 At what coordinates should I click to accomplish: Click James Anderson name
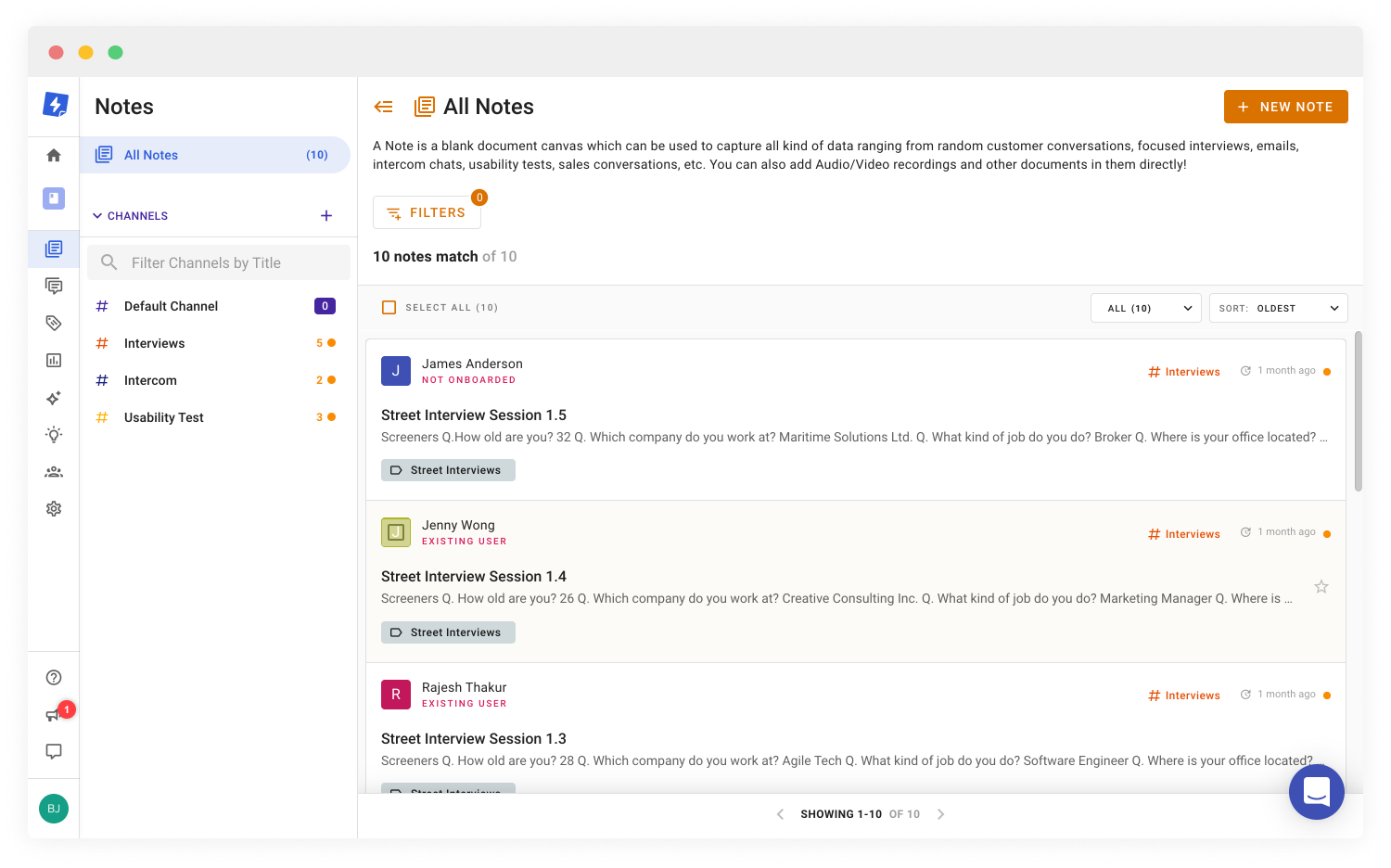click(x=472, y=364)
